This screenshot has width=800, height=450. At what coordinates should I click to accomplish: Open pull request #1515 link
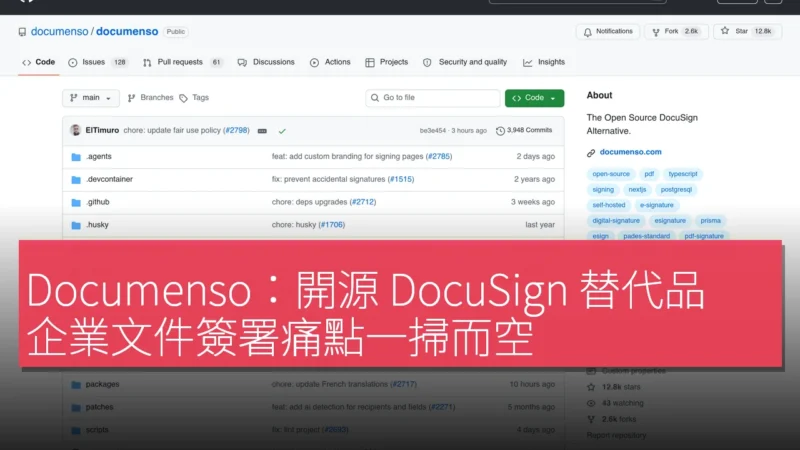401,180
